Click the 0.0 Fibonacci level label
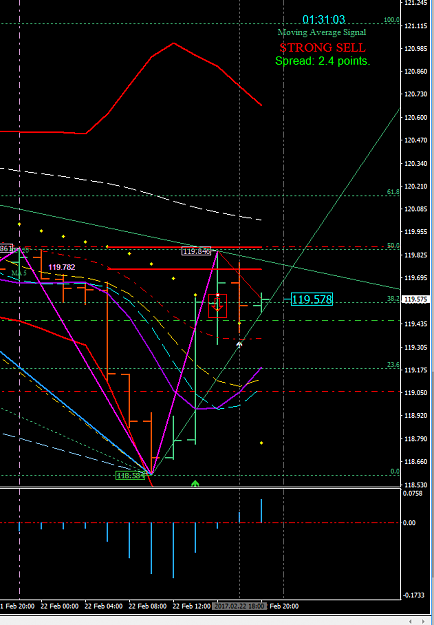The width and height of the screenshot is (434, 625). [x=395, y=472]
